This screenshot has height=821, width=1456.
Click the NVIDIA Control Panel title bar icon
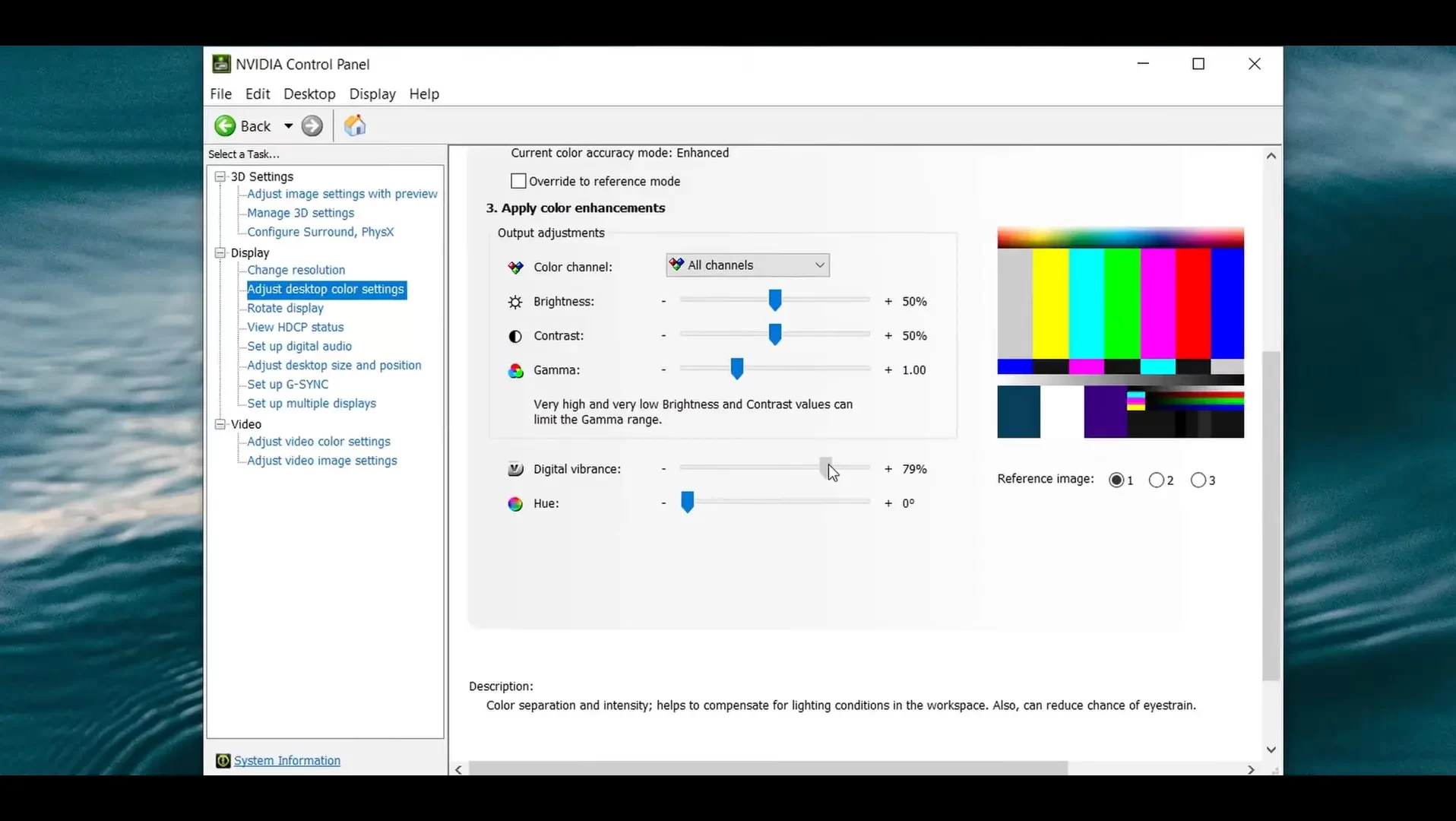(221, 64)
